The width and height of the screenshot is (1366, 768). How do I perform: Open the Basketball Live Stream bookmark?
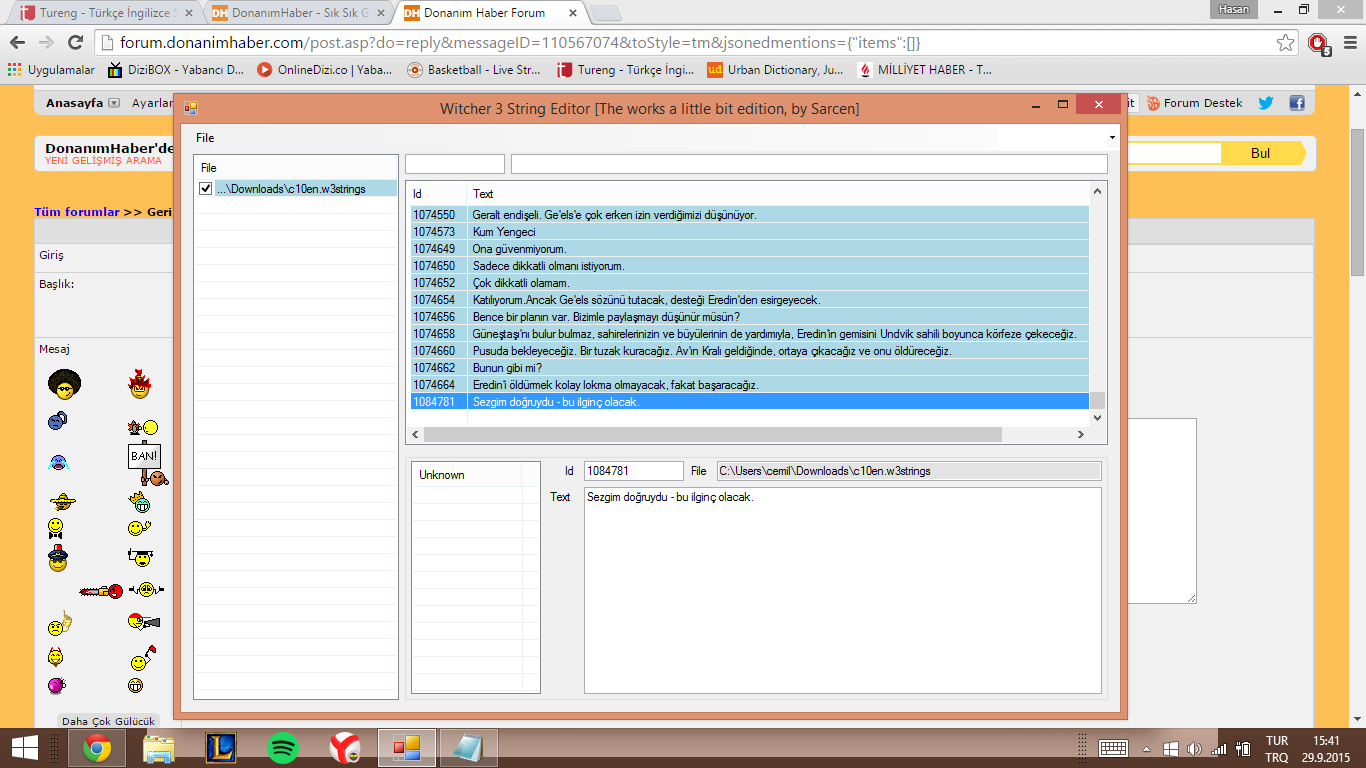(x=474, y=70)
